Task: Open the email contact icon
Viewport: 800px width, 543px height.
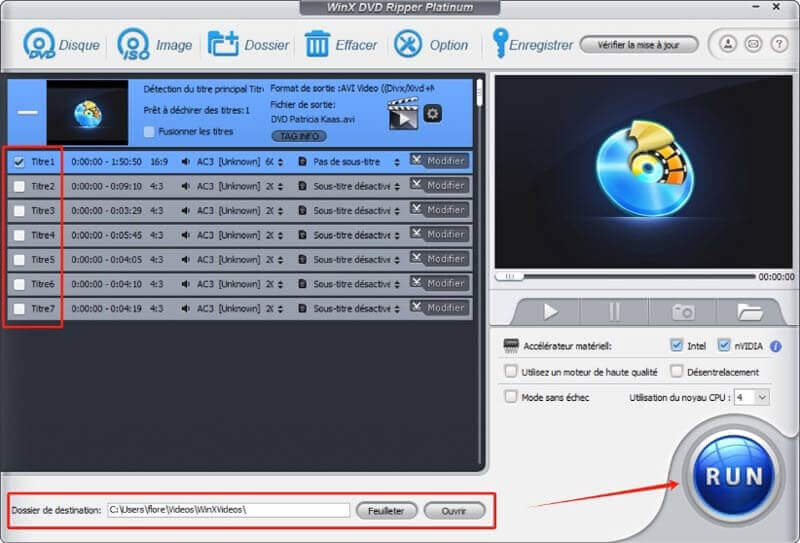Action: coord(753,44)
